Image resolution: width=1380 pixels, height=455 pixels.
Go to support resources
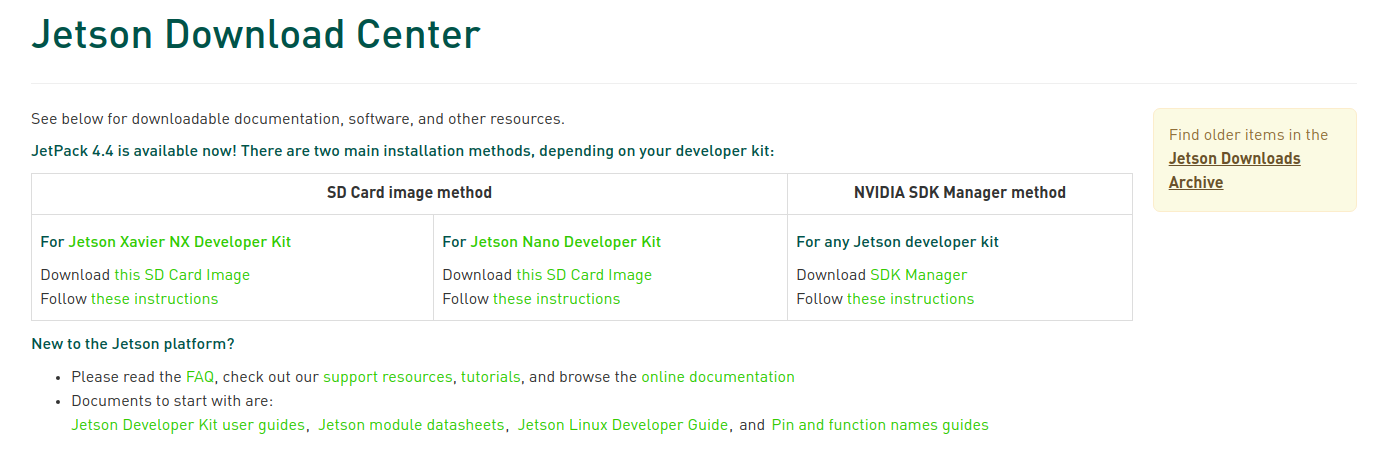(387, 377)
